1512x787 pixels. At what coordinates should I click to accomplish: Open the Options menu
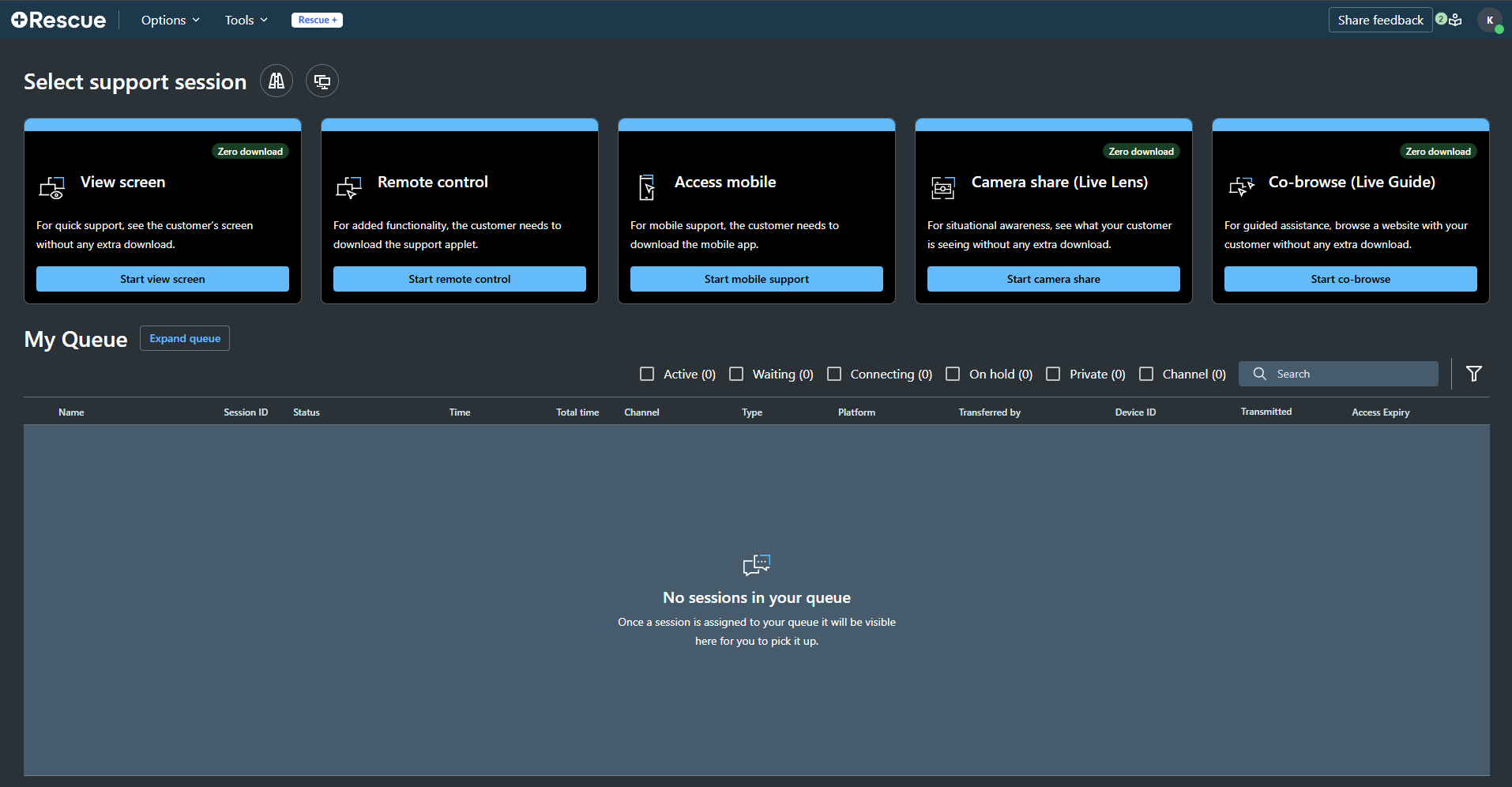[170, 20]
